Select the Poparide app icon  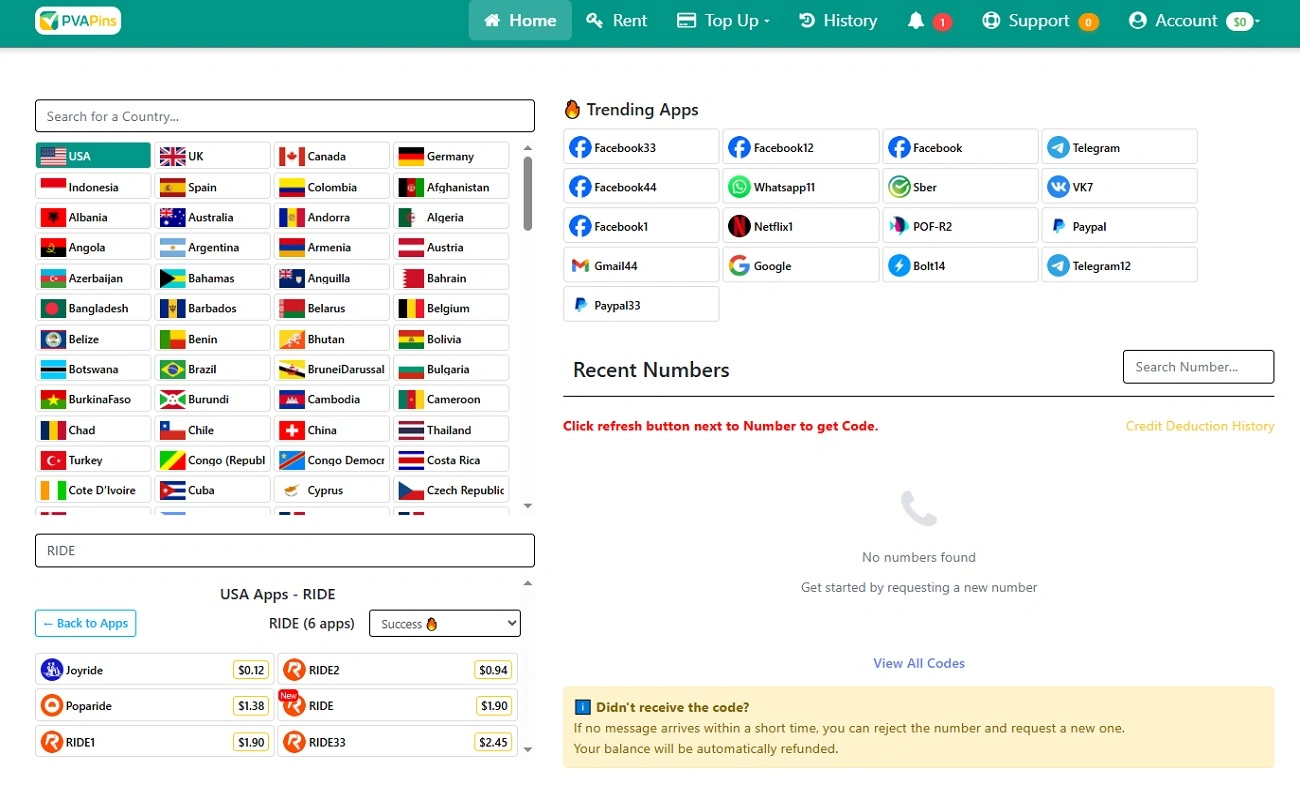pos(51,706)
